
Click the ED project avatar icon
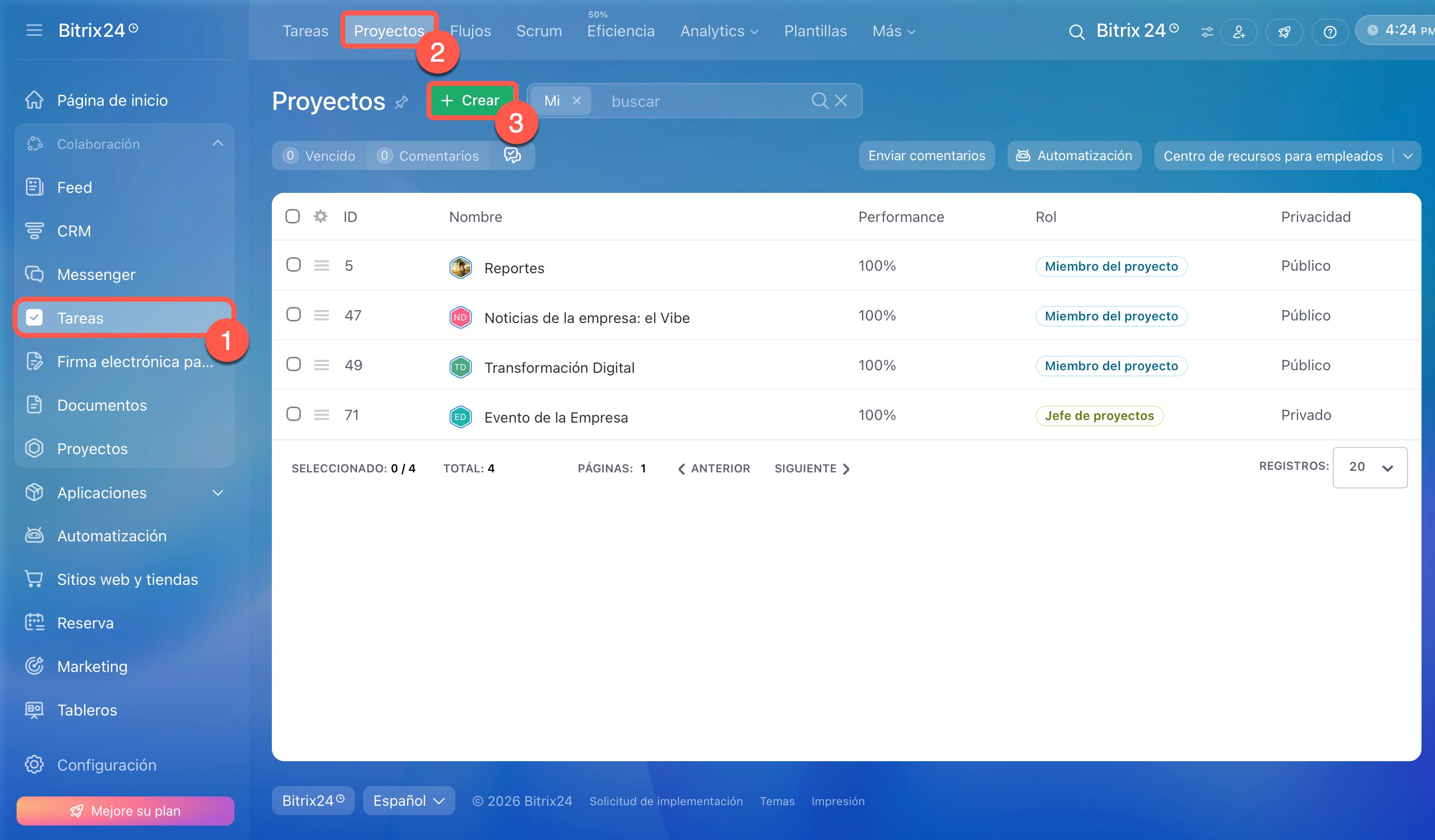(460, 416)
